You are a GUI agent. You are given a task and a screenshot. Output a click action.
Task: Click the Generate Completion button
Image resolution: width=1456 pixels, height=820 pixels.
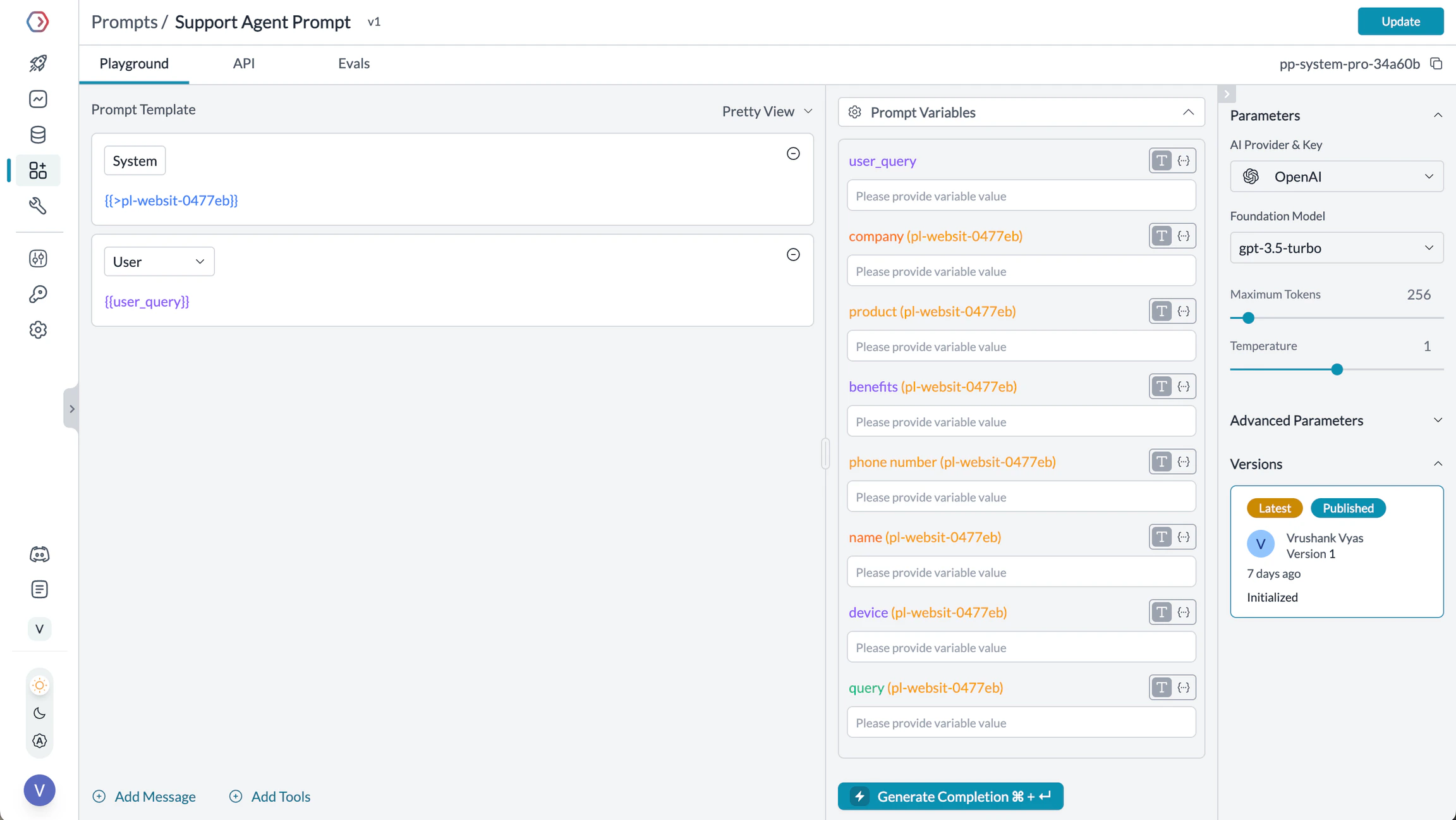click(950, 796)
